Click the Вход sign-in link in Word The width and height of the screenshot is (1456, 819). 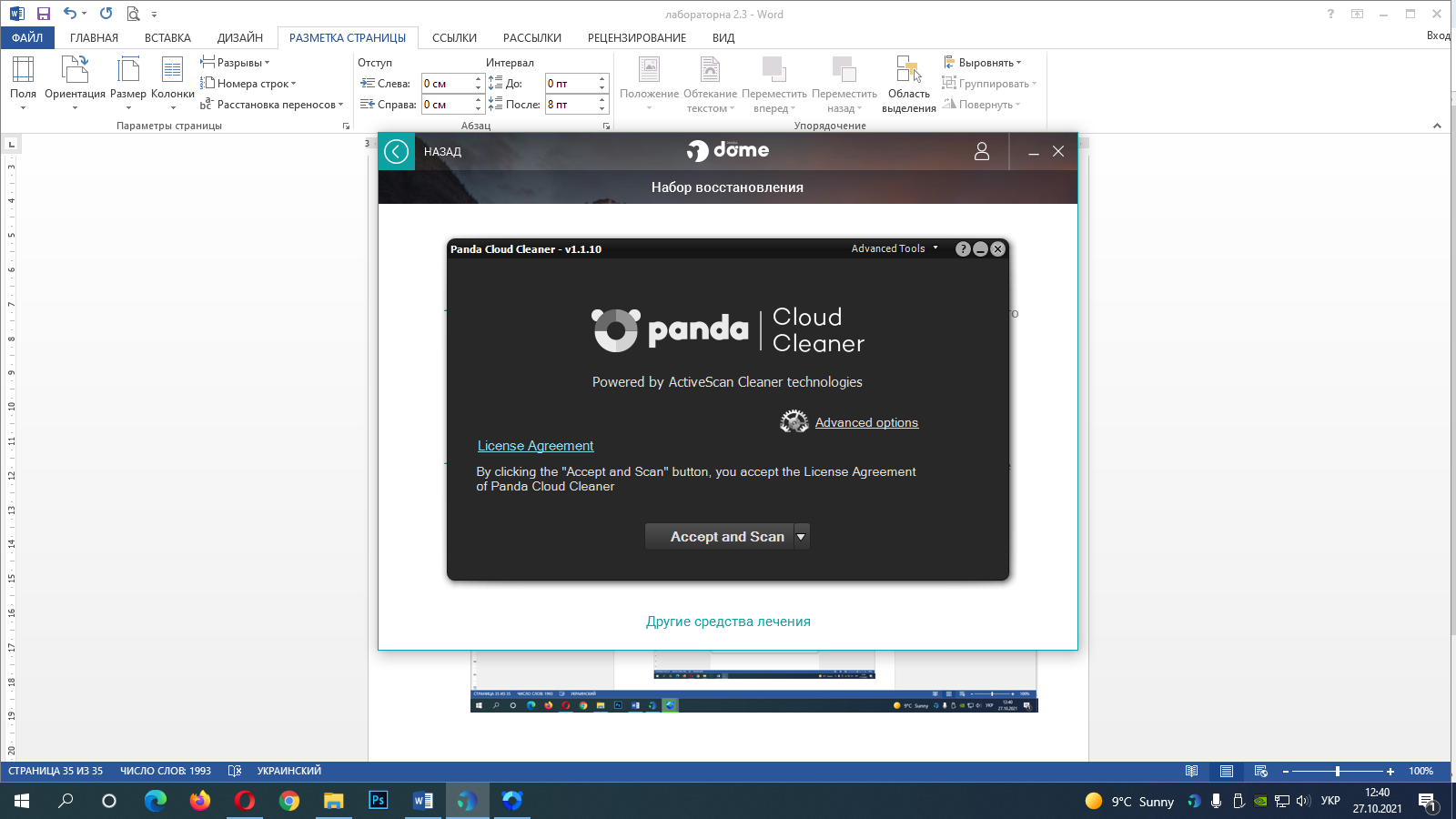[1440, 35]
